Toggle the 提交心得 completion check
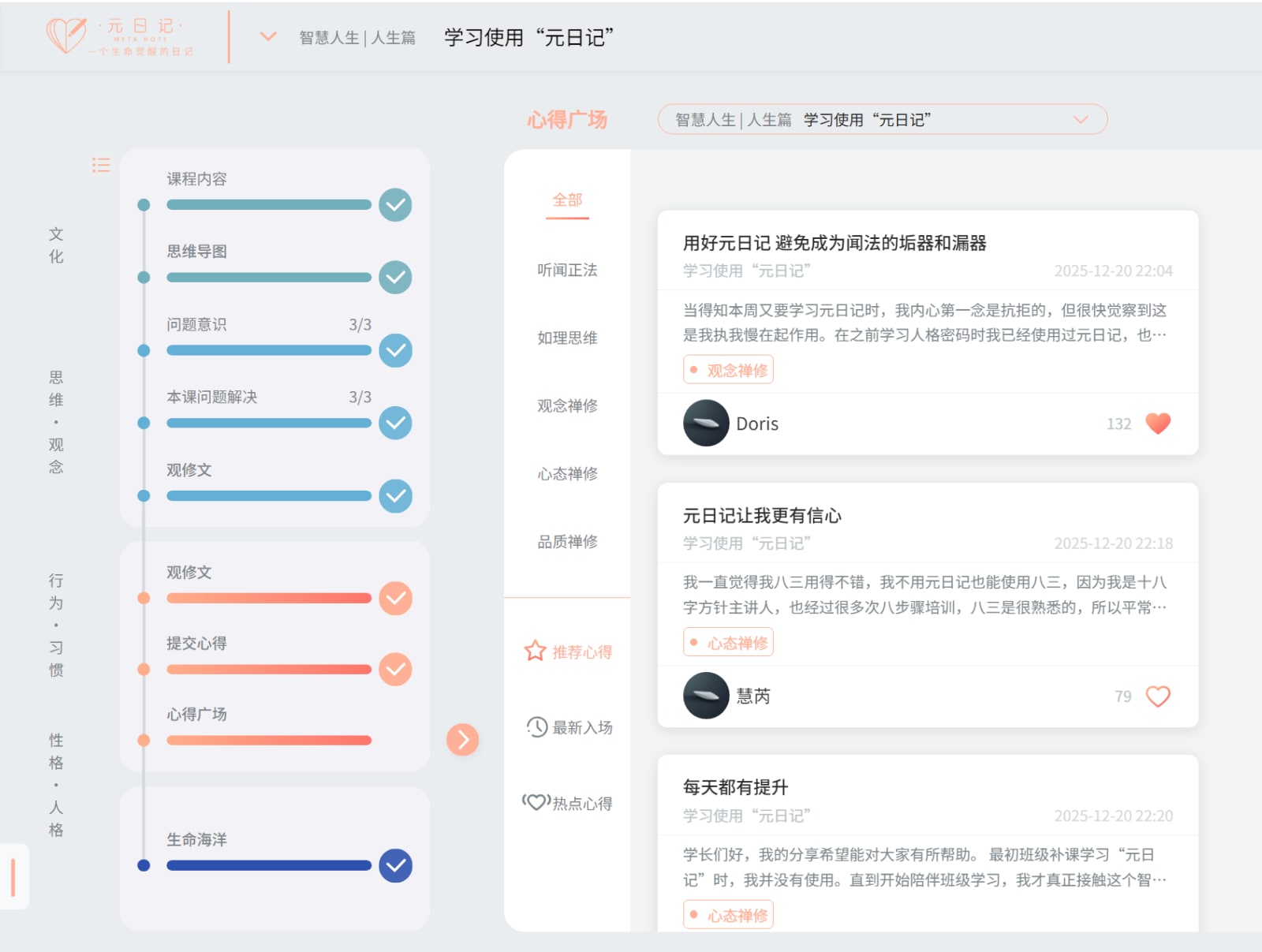Image resolution: width=1262 pixels, height=952 pixels. tap(395, 670)
